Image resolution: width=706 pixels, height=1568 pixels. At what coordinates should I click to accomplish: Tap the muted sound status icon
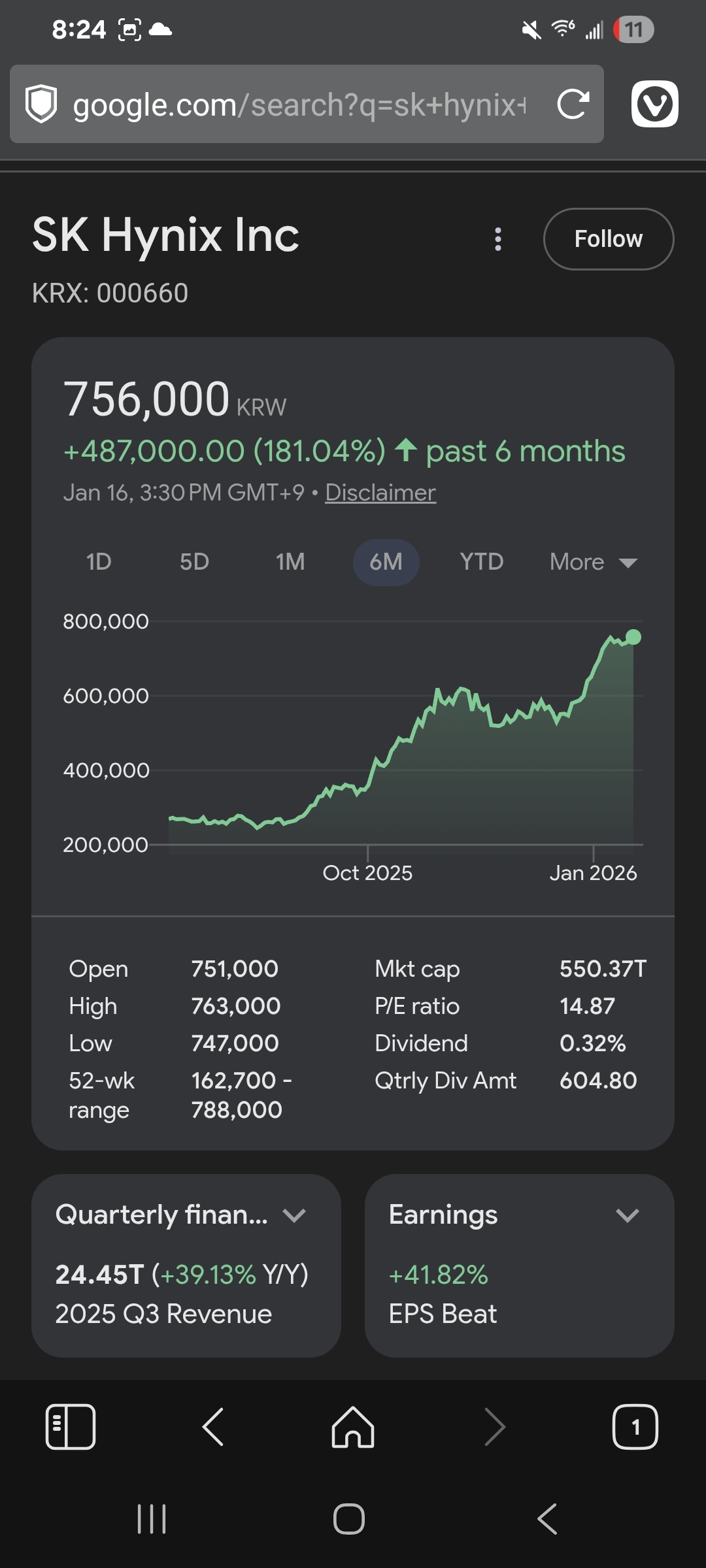click(x=531, y=29)
